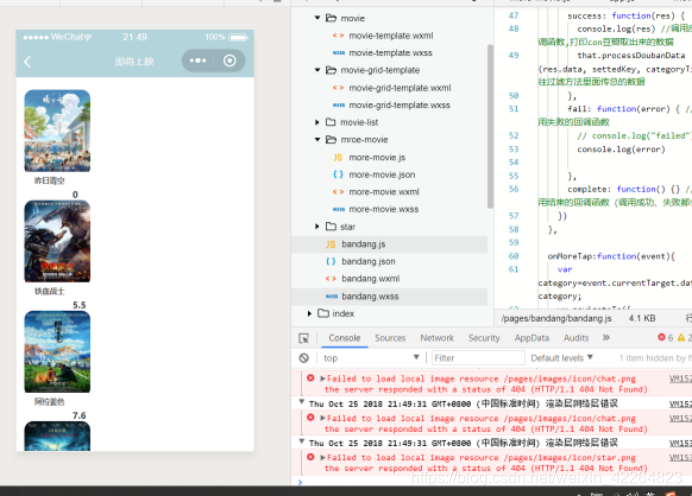Switch to the AppData tab
Viewport: 692px width, 496px height.
pos(532,338)
